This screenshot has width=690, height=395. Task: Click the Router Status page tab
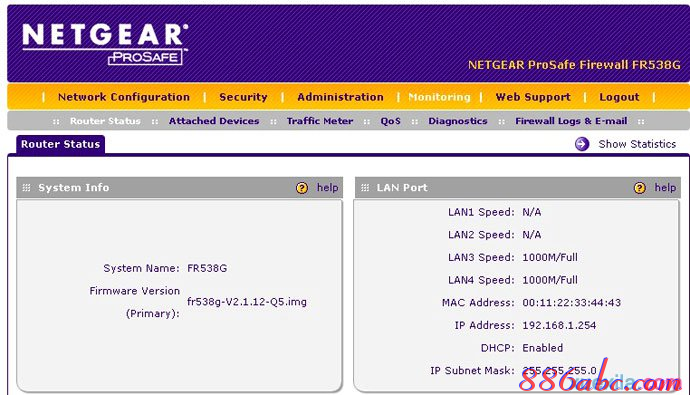tap(61, 144)
